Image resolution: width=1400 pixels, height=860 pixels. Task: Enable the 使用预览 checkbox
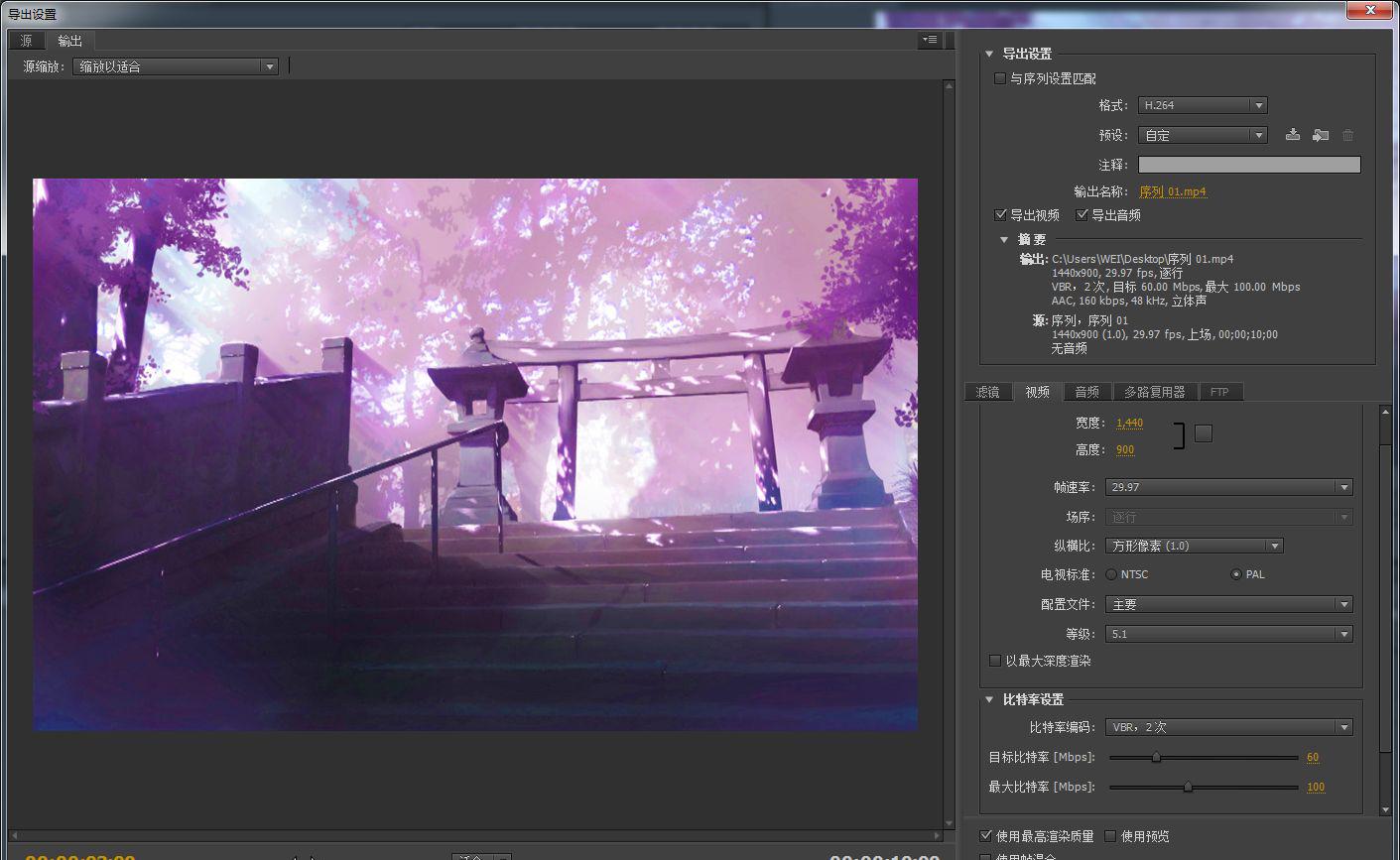pyautogui.click(x=1111, y=836)
